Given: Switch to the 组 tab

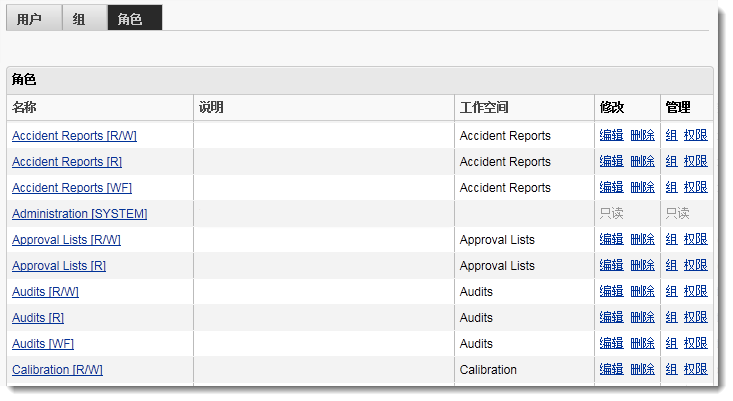Looking at the screenshot, I should tap(79, 19).
